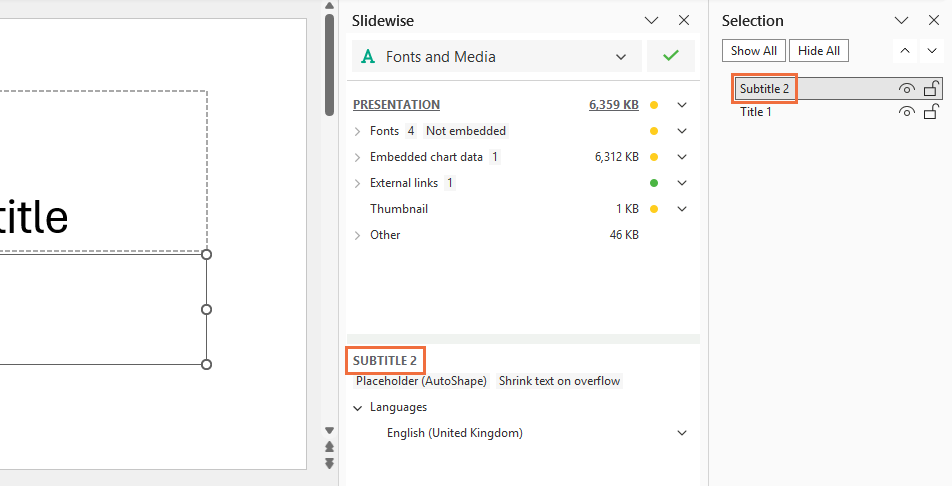Viewport: 952px width, 486px height.
Task: Click the PRESENTATION heading link
Action: point(396,104)
